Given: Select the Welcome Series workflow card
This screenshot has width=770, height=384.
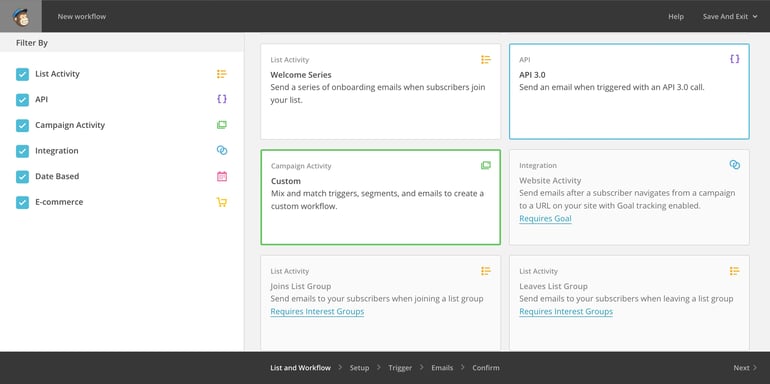Looking at the screenshot, I should pyautogui.click(x=381, y=92).
